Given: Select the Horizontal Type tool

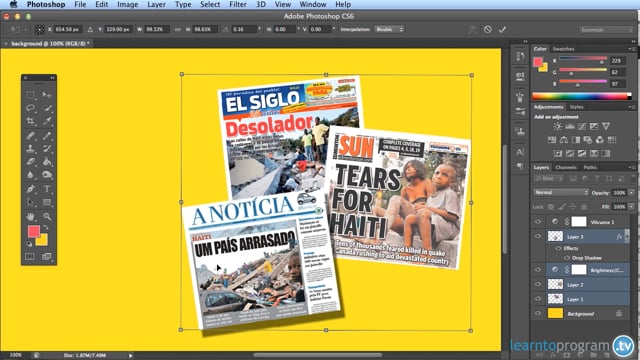Looking at the screenshot, I should 47,189.
